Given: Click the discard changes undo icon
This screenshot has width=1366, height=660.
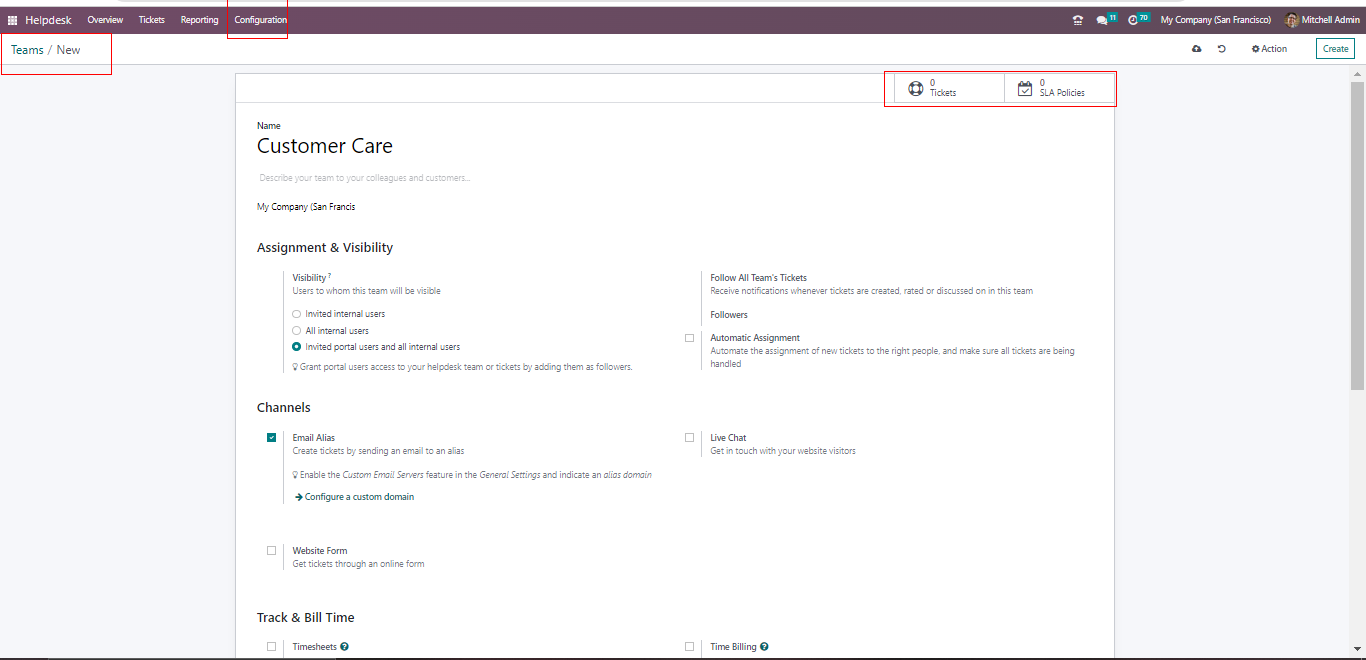Looking at the screenshot, I should point(1222,49).
